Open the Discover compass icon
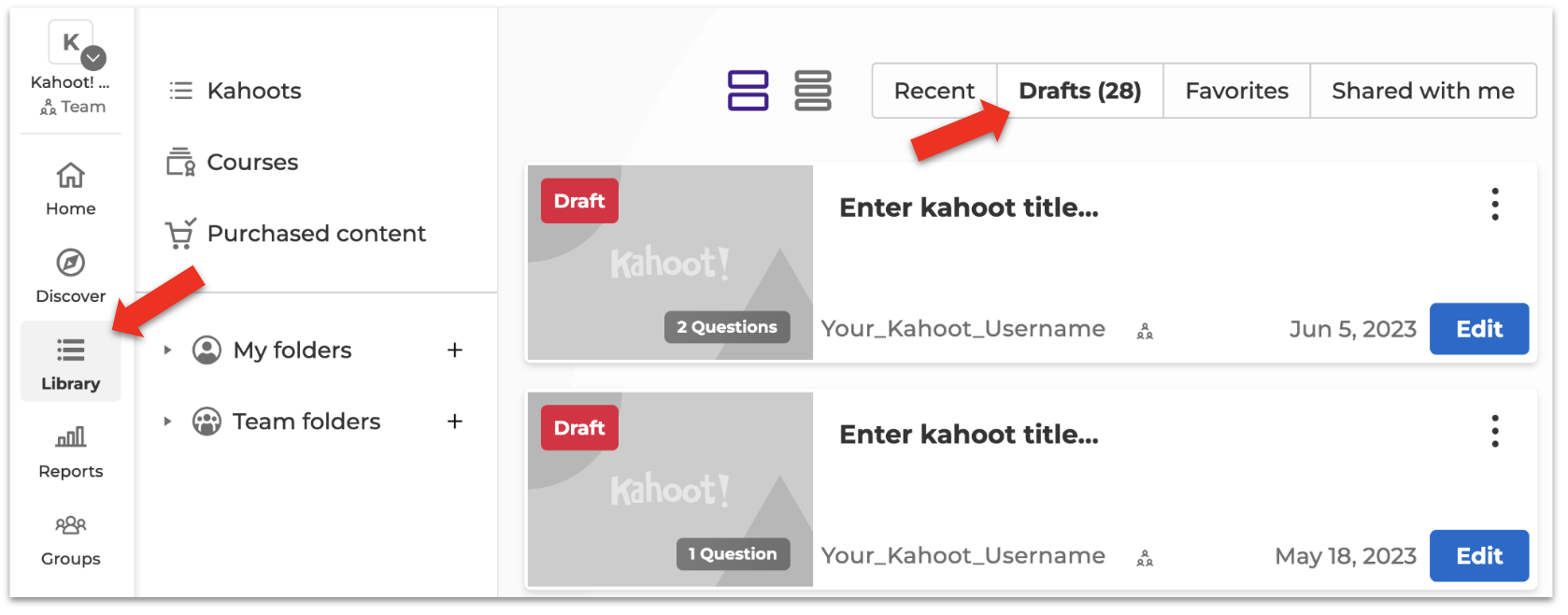 pos(71,263)
